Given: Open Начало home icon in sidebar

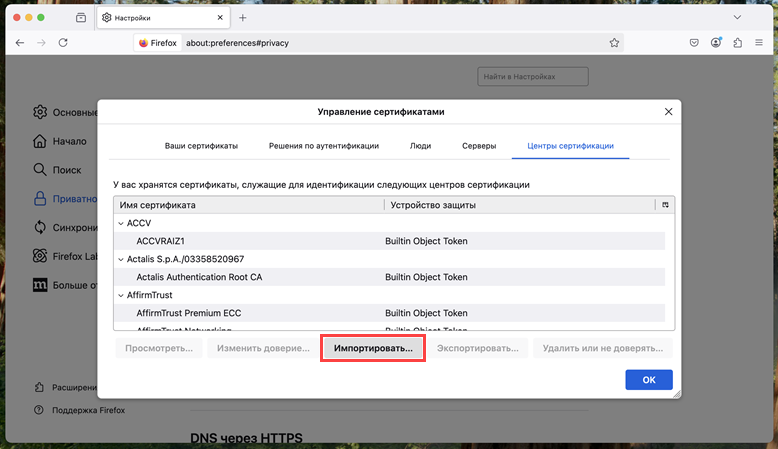Looking at the screenshot, I should 40,141.
